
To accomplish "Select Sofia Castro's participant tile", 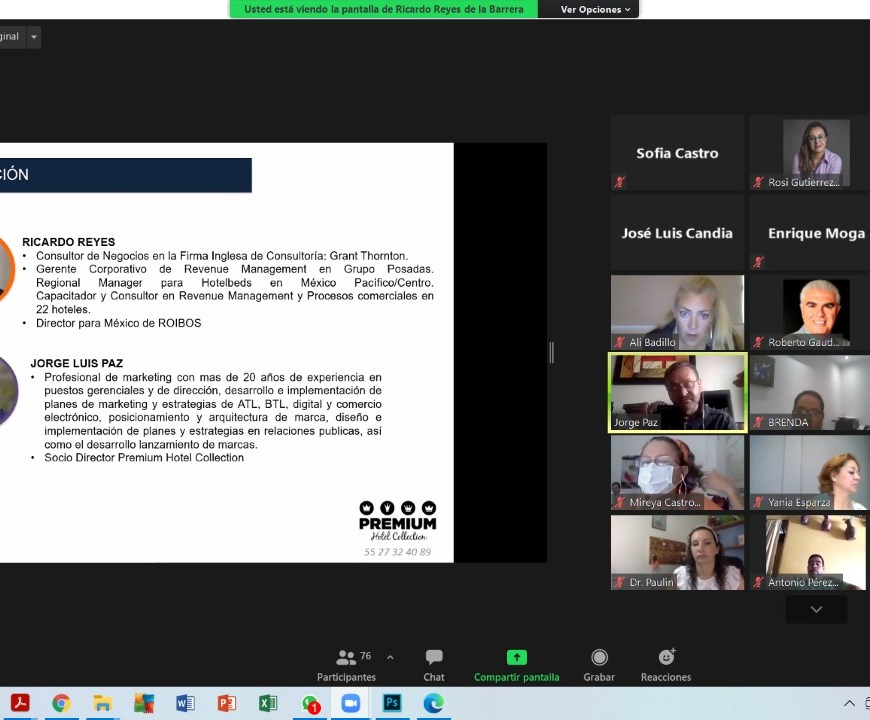I will (678, 153).
